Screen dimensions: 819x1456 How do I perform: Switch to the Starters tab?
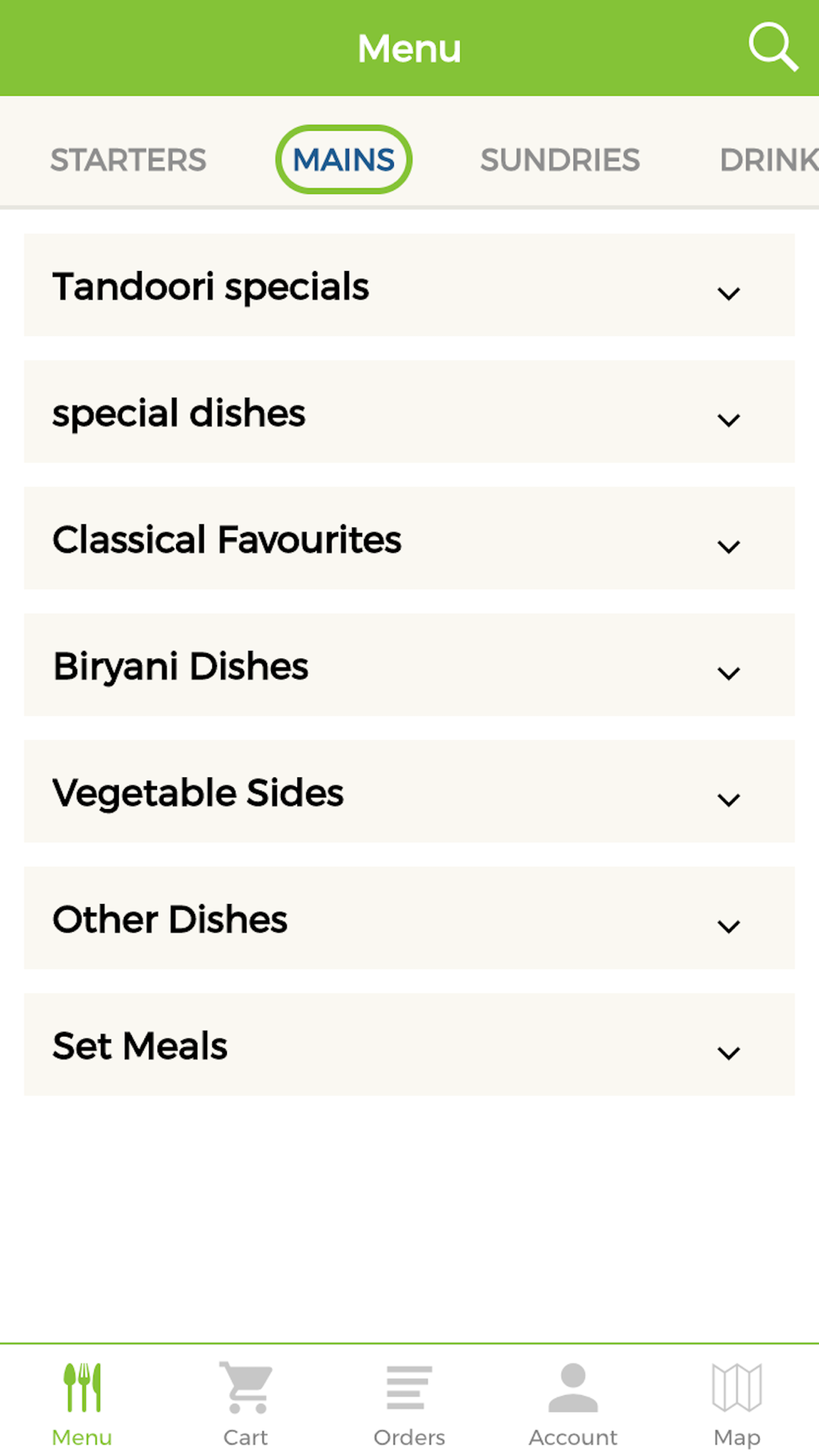pos(129,160)
